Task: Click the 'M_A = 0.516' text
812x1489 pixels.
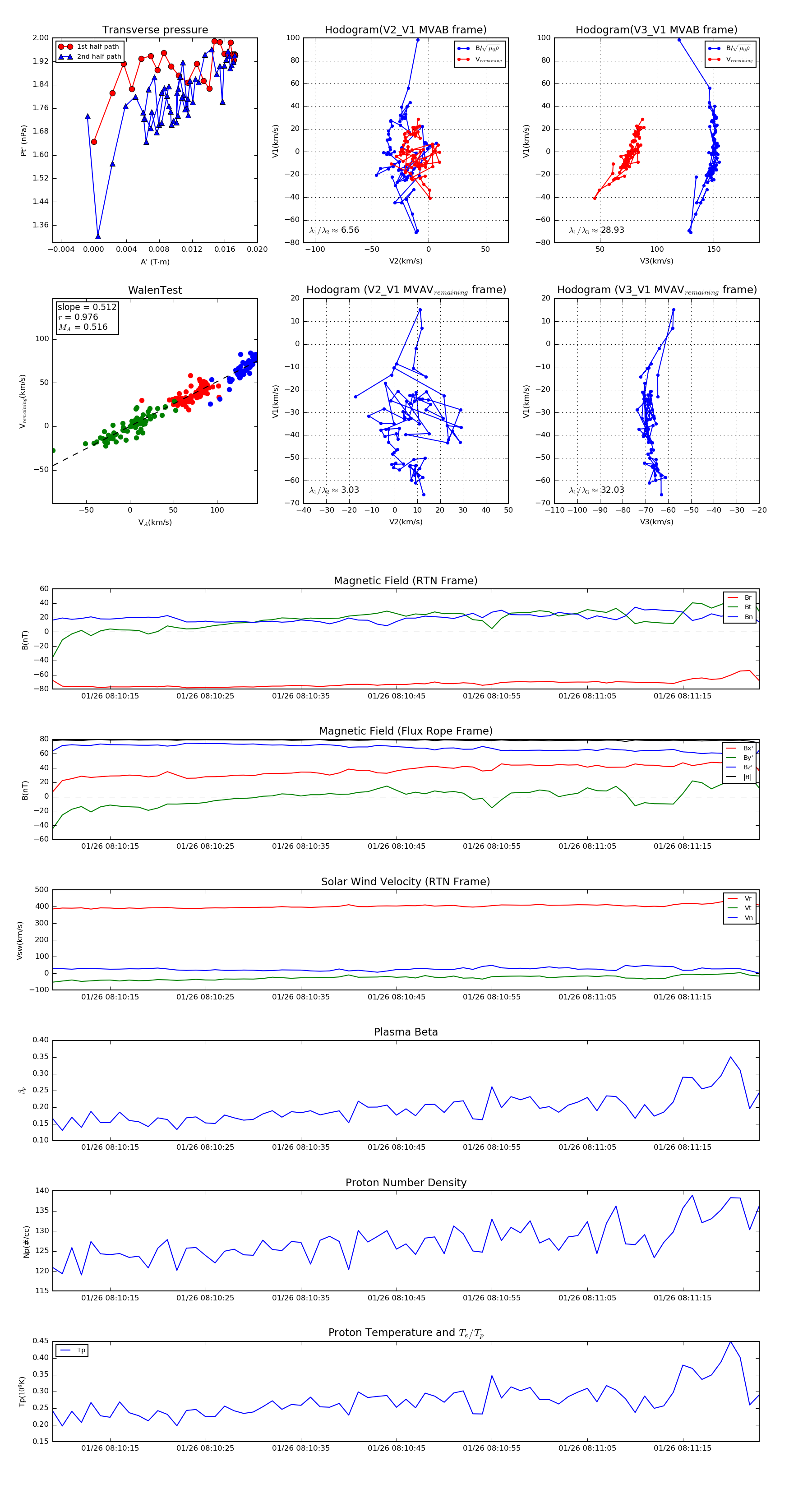Action: (83, 327)
